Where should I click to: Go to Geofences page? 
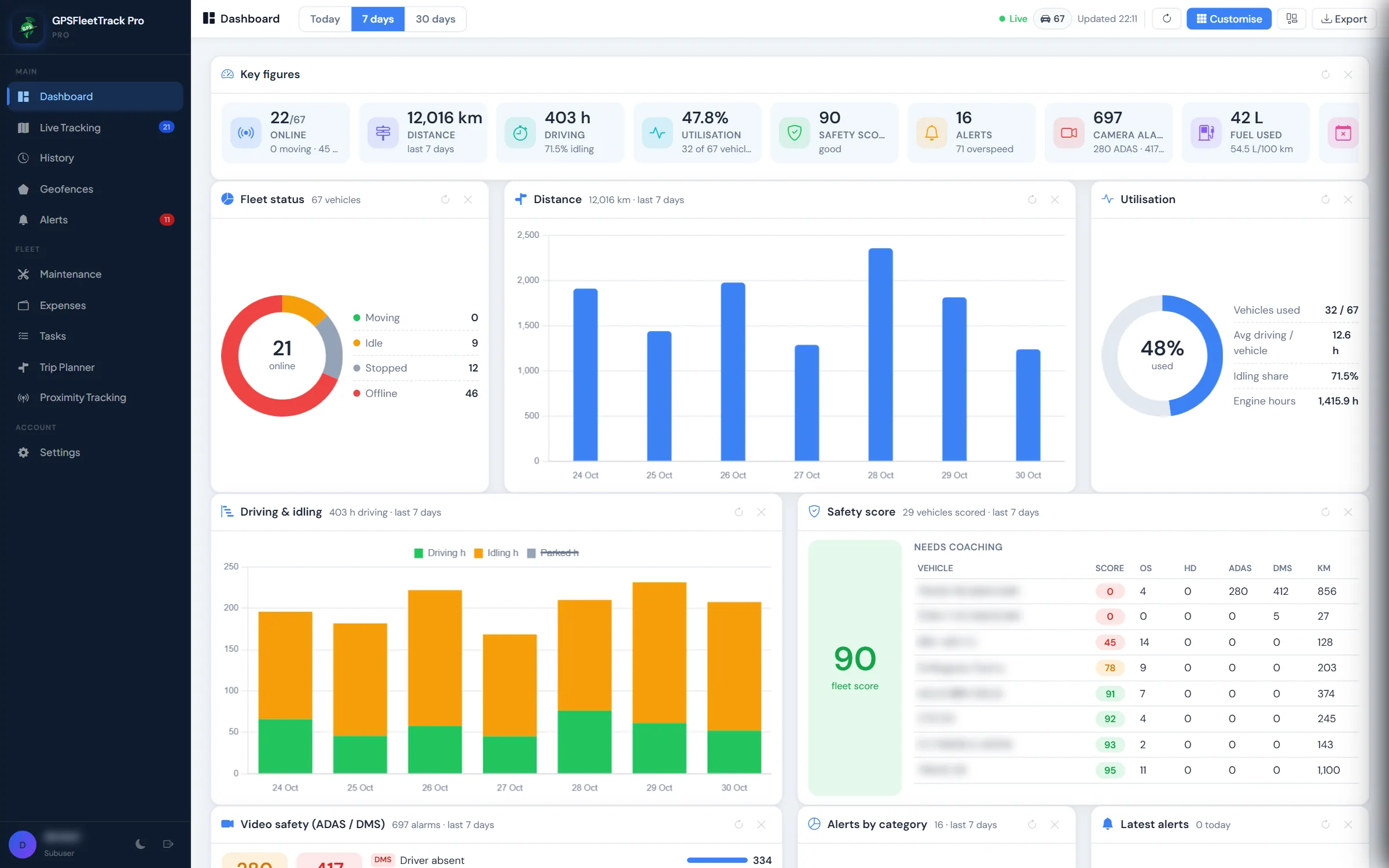pos(95,189)
